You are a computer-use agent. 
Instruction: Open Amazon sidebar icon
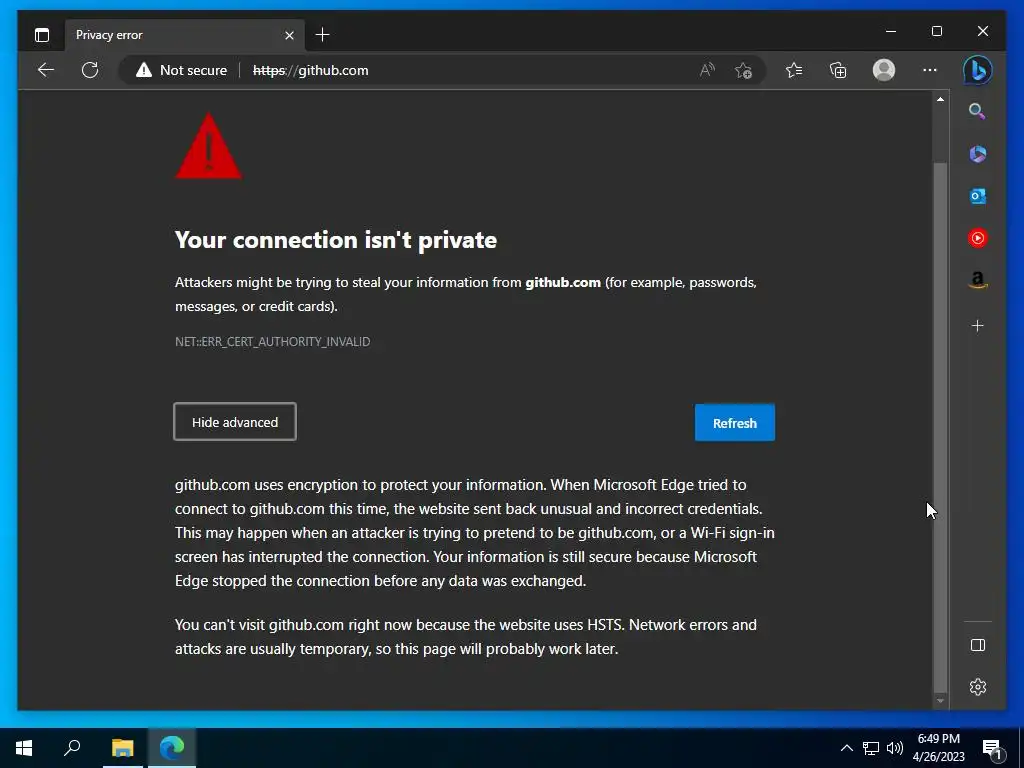tap(978, 280)
